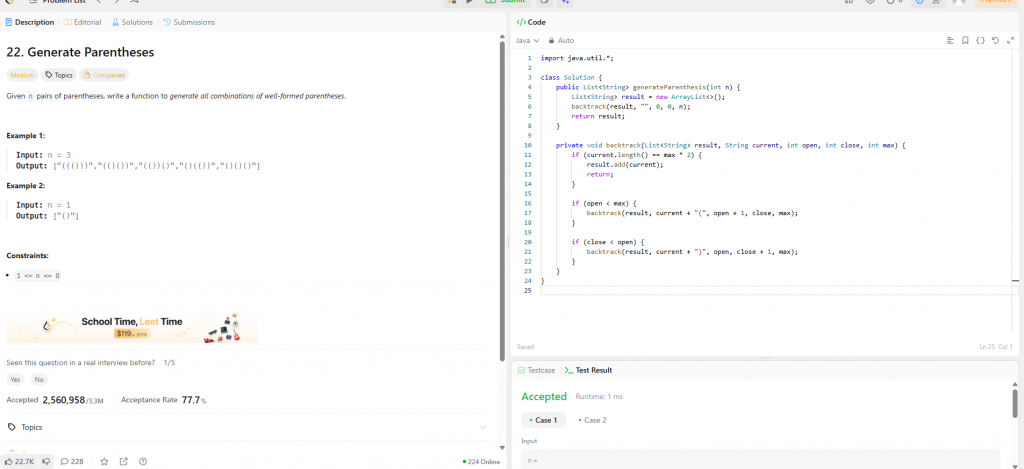Click the 'Acceptance Rate 77.7%' statistic
Screen dimensions: 1024x469
164,400
